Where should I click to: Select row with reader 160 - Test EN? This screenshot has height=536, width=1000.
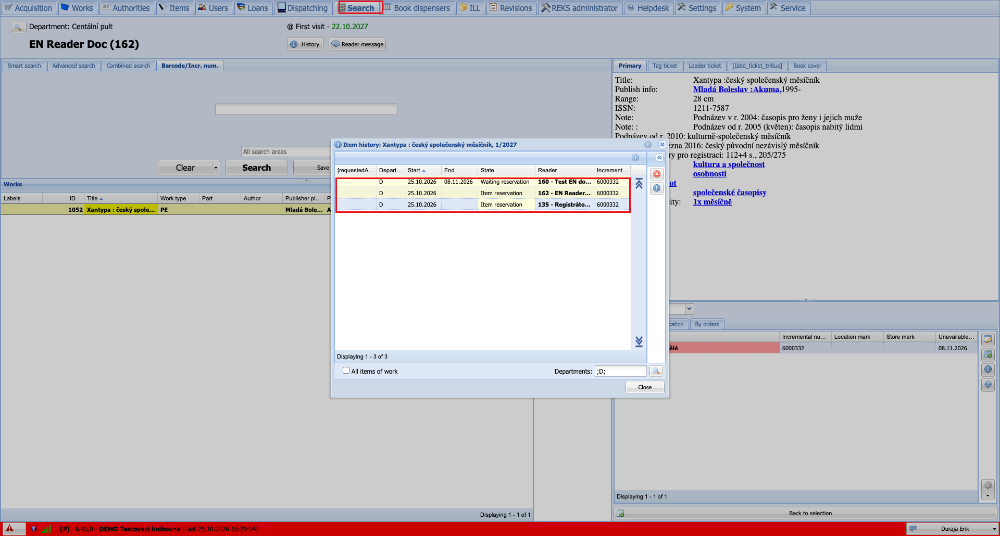pyautogui.click(x=483, y=182)
